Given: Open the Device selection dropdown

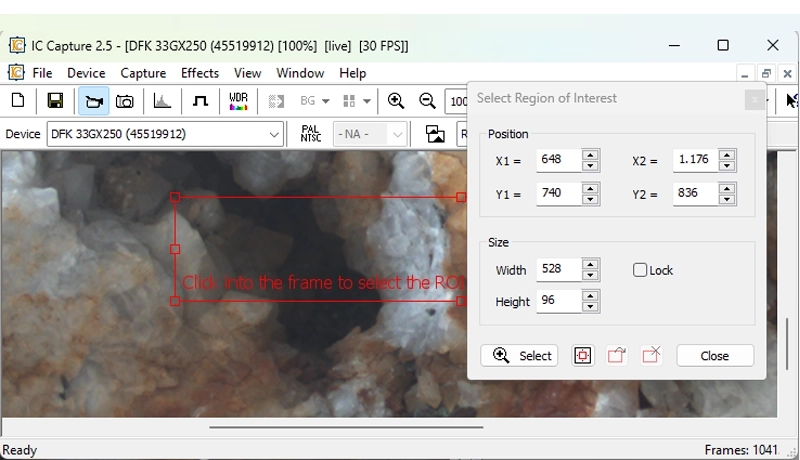Looking at the screenshot, I should pos(274,134).
